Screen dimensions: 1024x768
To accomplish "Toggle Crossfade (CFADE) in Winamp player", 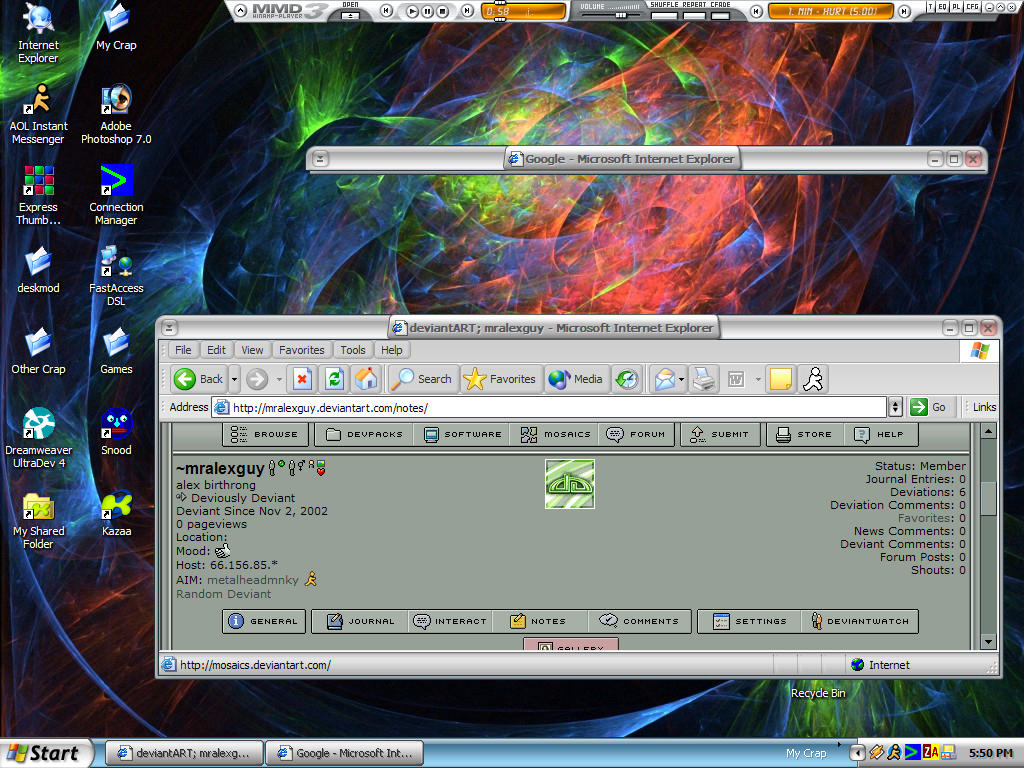I will (x=720, y=14).
